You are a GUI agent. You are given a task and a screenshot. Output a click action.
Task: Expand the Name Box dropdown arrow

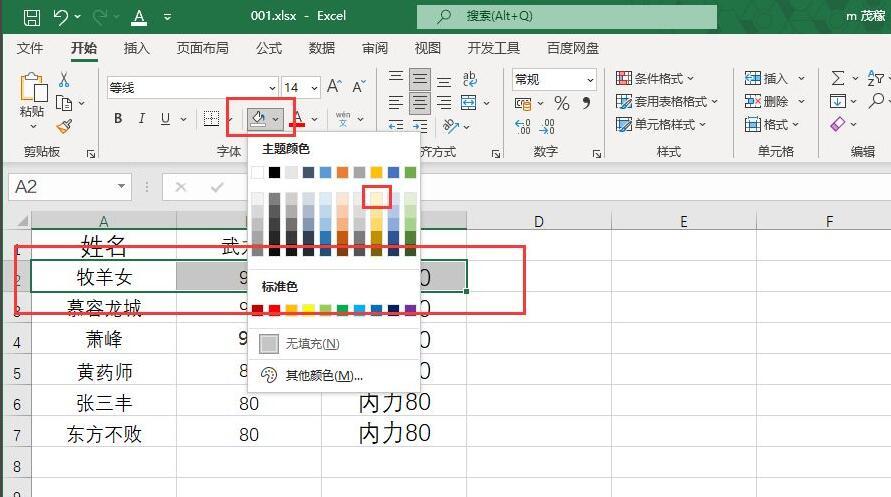(121, 186)
